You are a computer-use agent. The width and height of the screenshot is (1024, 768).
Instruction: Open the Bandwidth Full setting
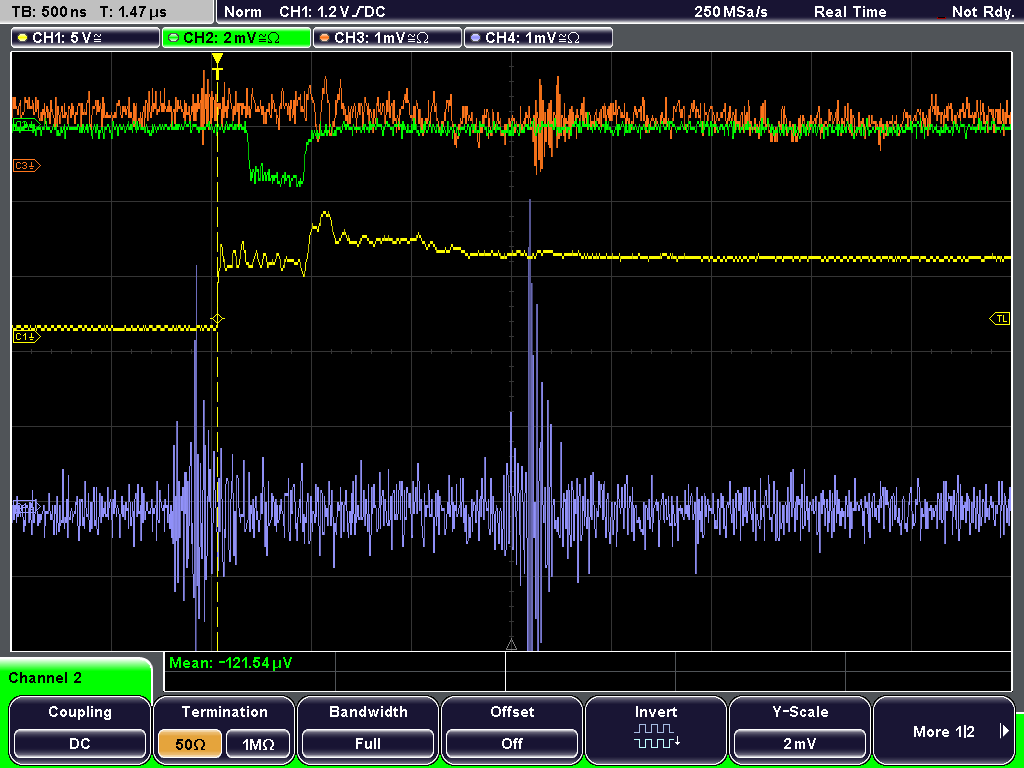click(368, 728)
